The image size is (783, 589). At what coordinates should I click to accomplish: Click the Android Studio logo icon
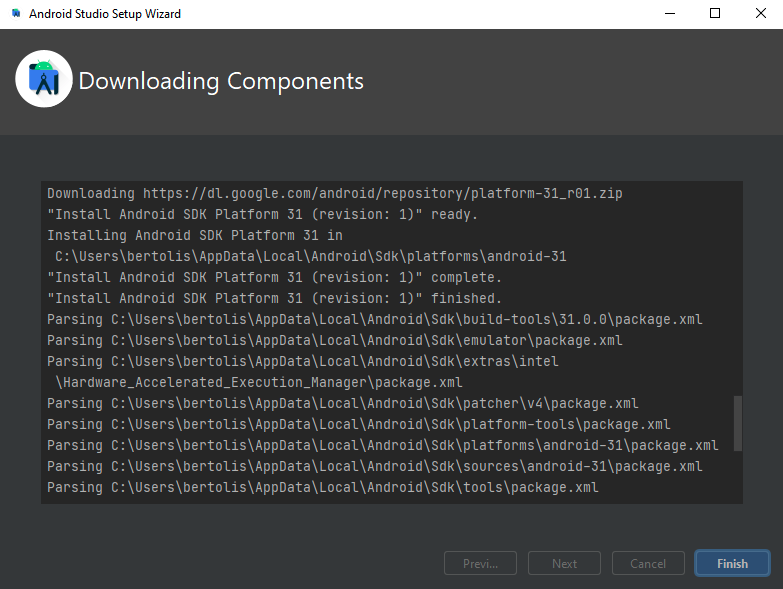(x=44, y=79)
